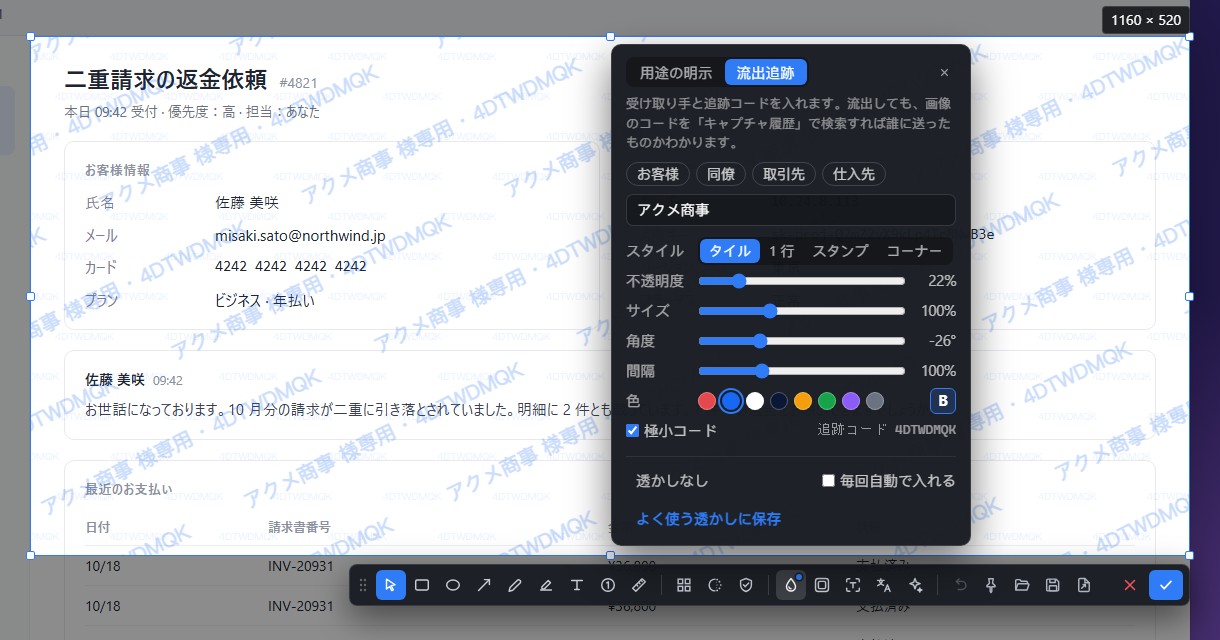The height and width of the screenshot is (640, 1220).
Task: Select the スタンプ watermark style
Action: 840,251
